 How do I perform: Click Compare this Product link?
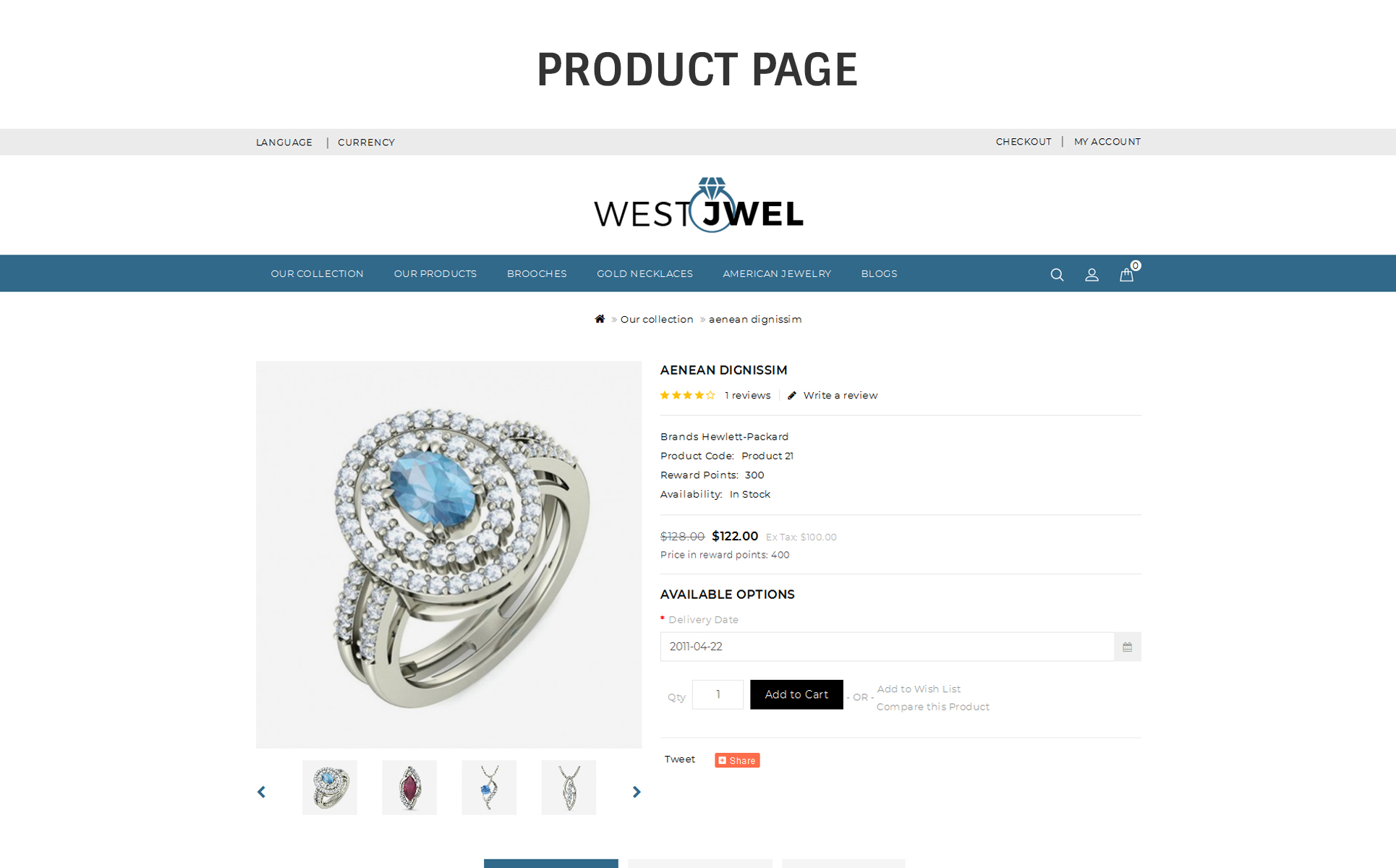933,707
